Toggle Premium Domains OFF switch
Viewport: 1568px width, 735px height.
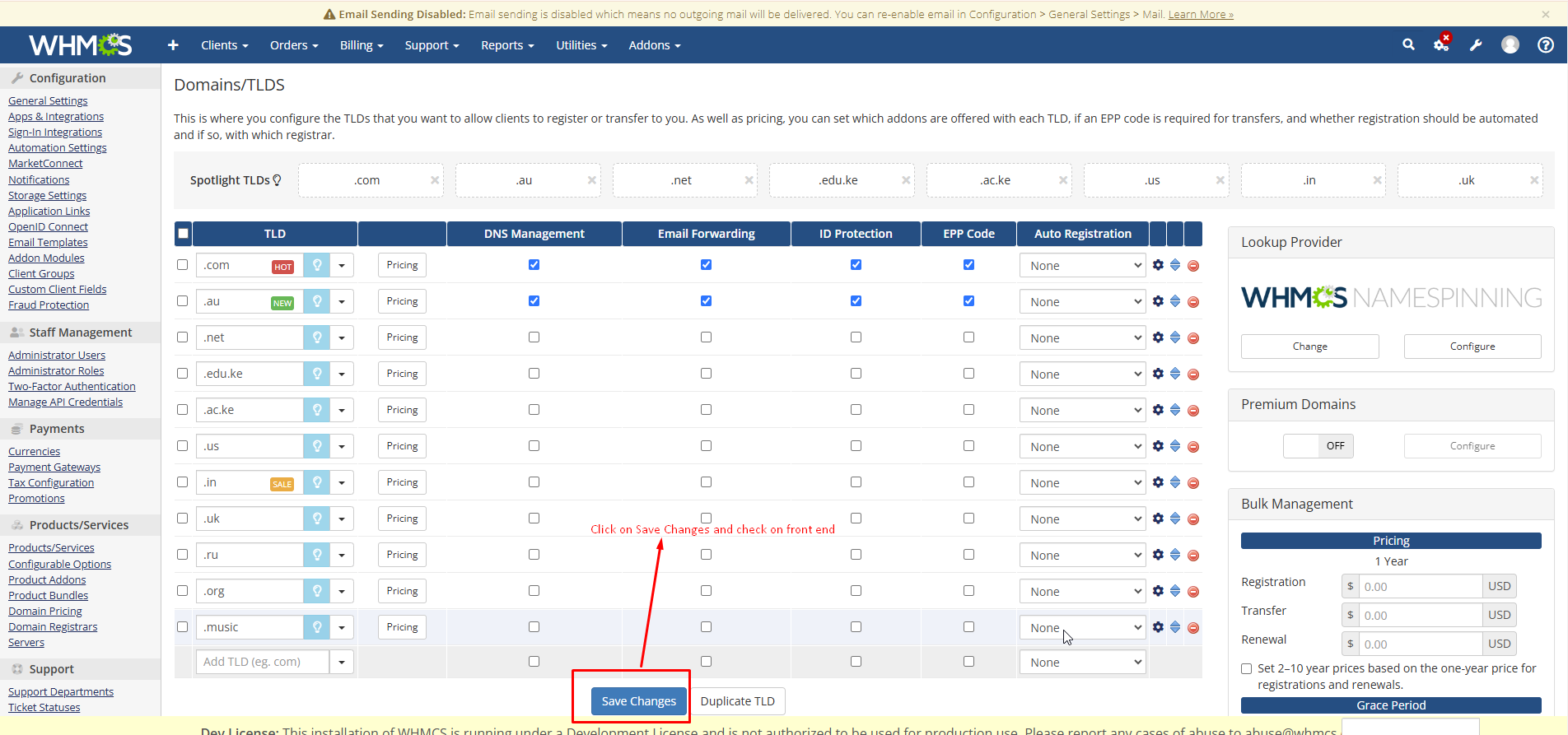1318,446
